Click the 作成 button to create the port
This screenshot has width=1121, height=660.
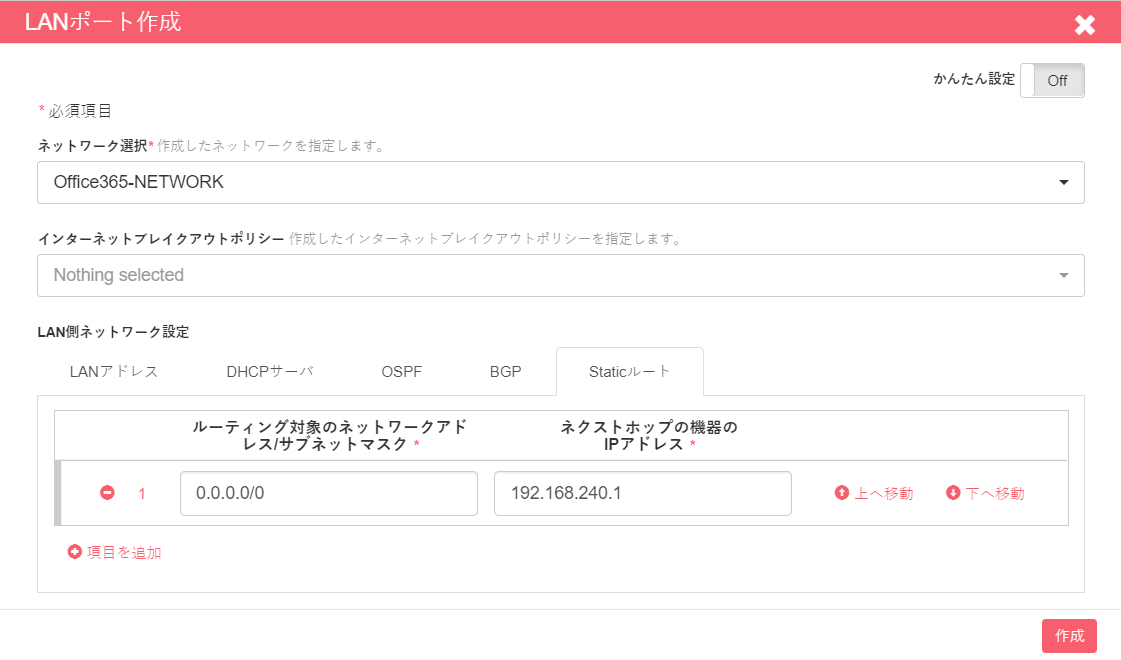1069,636
